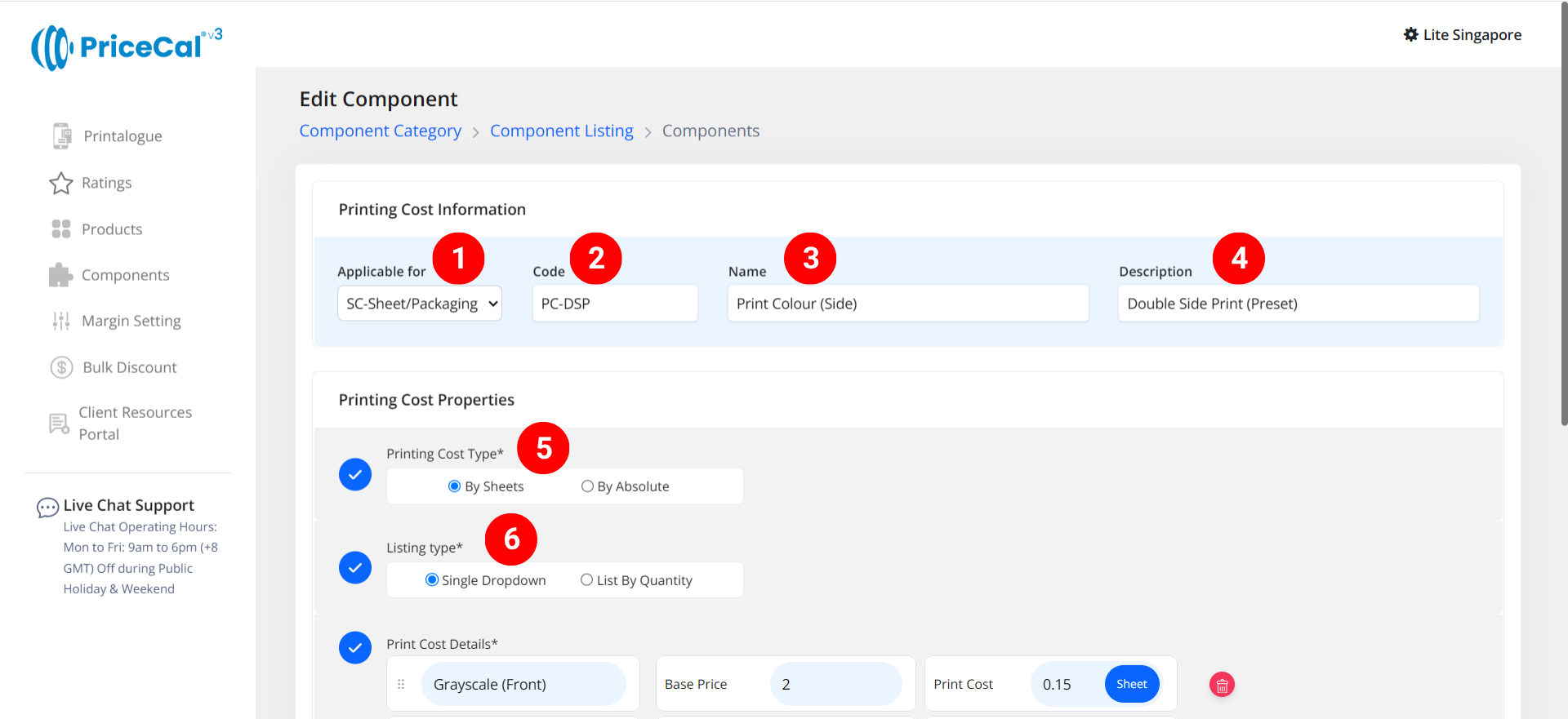
Task: Click the drag handle beside Grayscale (Front)
Action: click(x=401, y=685)
